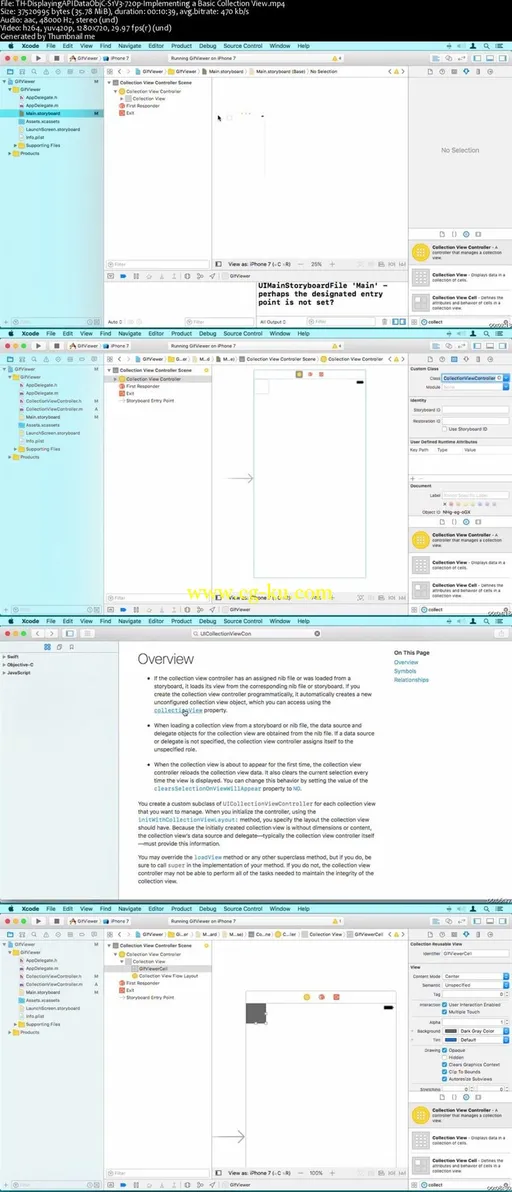Open the Content Mode dropdown showing Center
This screenshot has width=512, height=1192.
click(x=475, y=975)
